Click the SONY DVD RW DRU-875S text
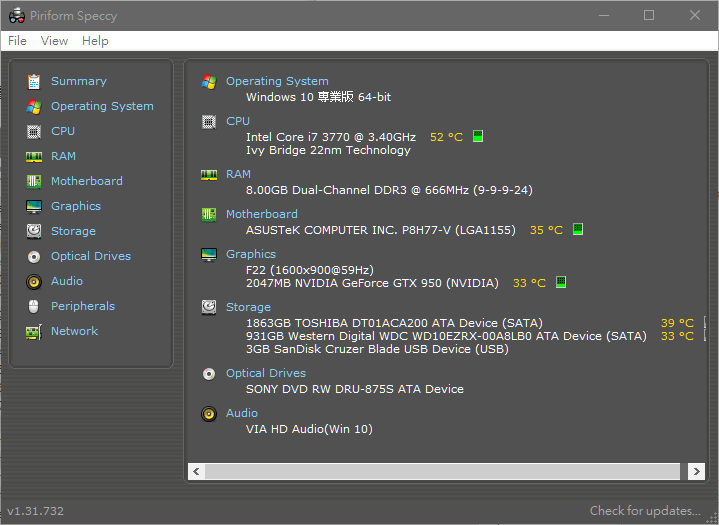Image resolution: width=719 pixels, height=525 pixels. 355,389
